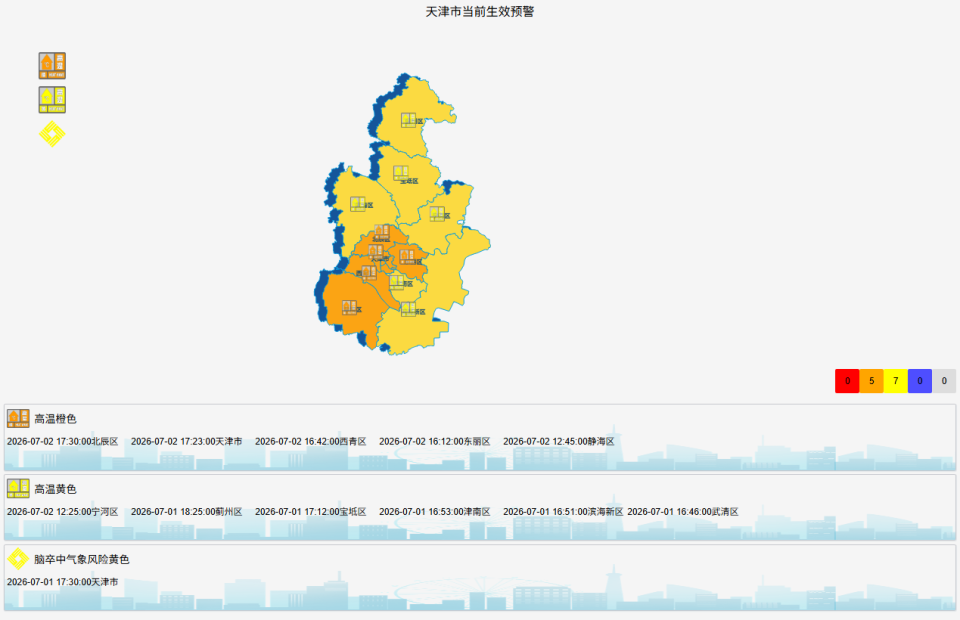The image size is (960, 620).
Task: Open the 滨海新区 16:51:00 yellow warning entry
Action: pos(563,512)
